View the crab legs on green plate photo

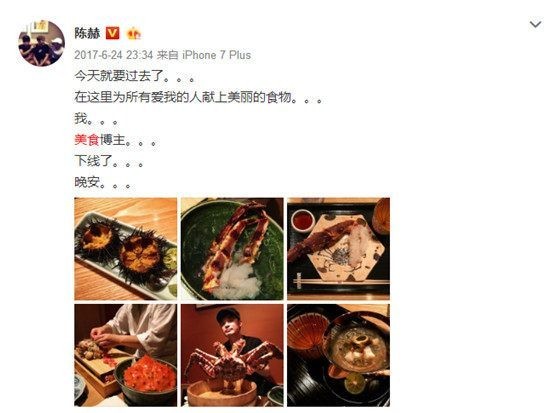[232, 249]
